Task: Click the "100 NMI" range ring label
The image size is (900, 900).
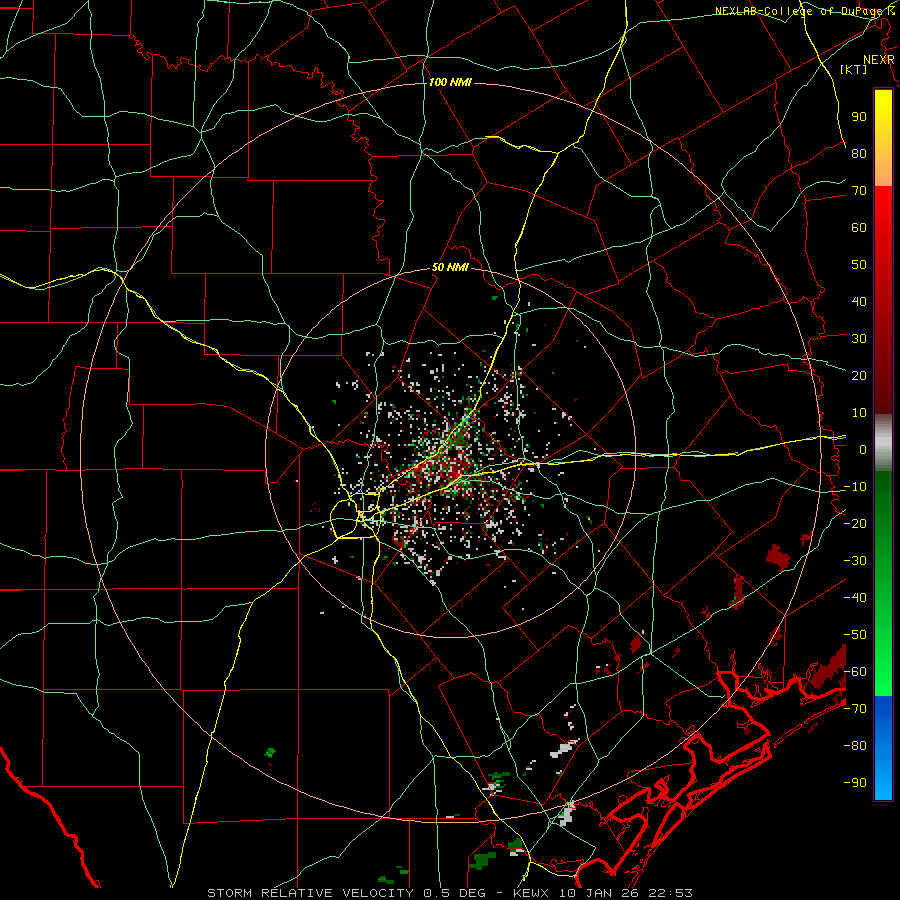Action: (x=450, y=83)
